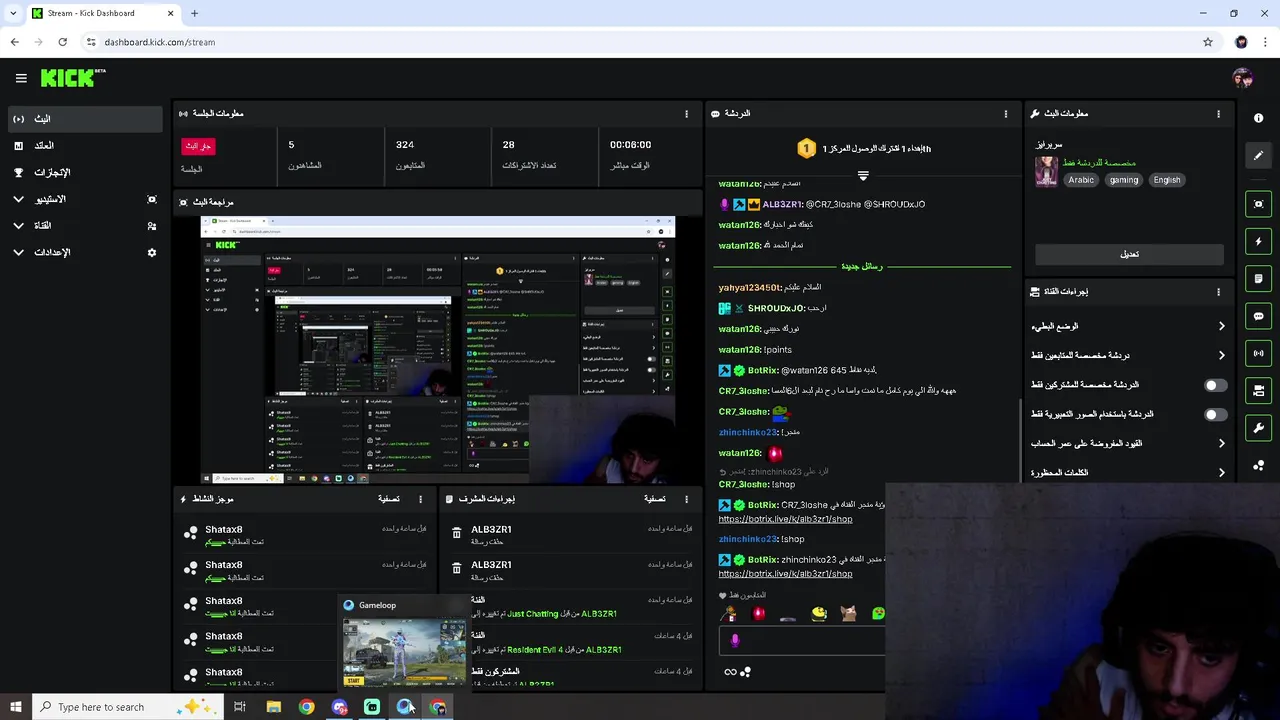Image resolution: width=1280 pixels, height=720 pixels.
Task: Click the red جار البث live badge
Action: pos(198,146)
